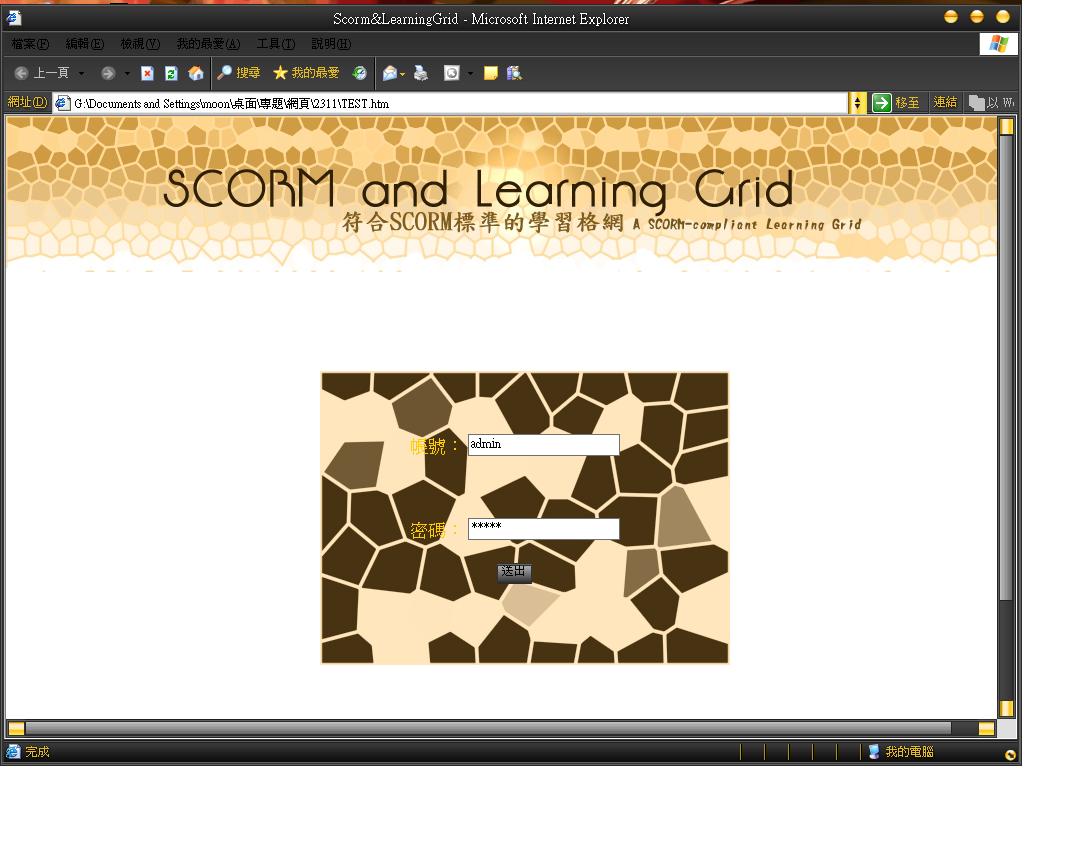The width and height of the screenshot is (1068, 862).
Task: Click the Mail envelope icon
Action: (x=390, y=73)
